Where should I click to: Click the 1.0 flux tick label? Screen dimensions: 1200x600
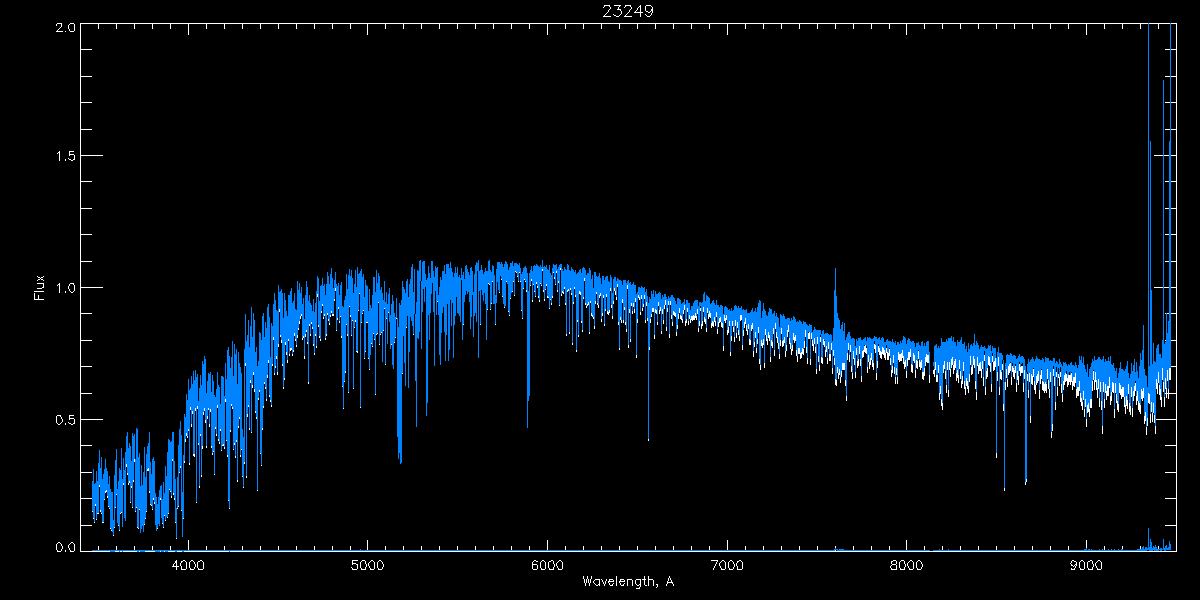(65, 288)
